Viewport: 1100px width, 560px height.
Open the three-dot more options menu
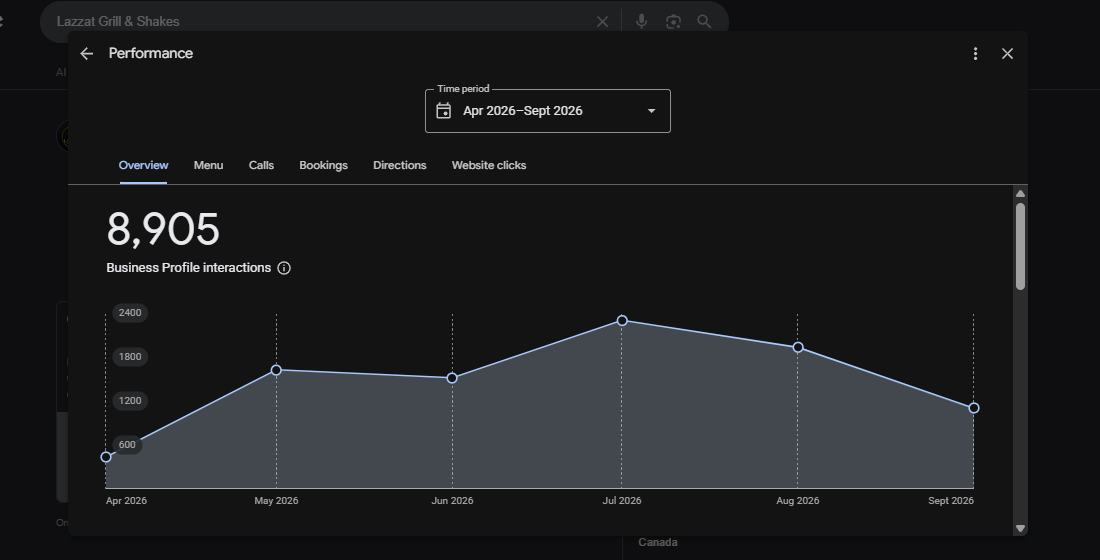coord(975,53)
